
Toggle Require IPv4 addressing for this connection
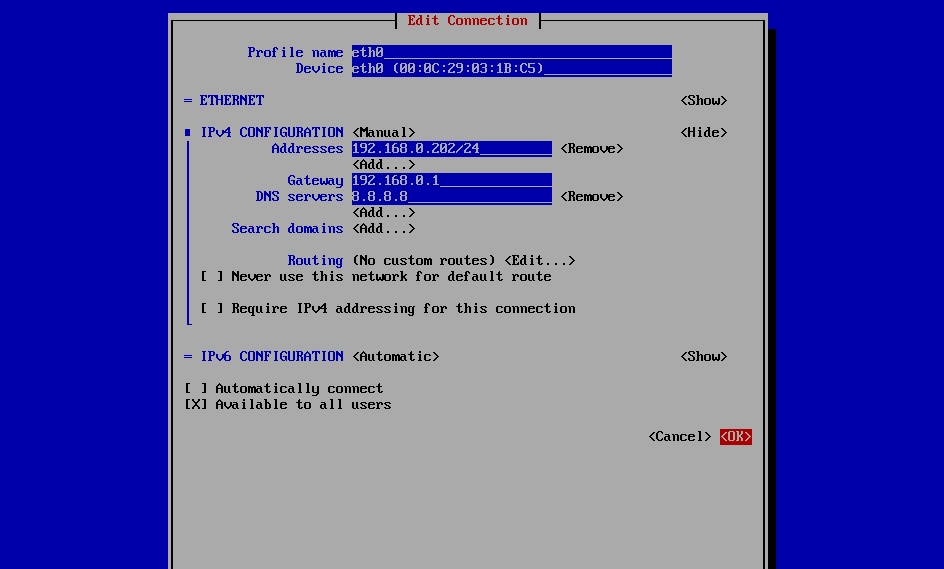[x=388, y=308]
